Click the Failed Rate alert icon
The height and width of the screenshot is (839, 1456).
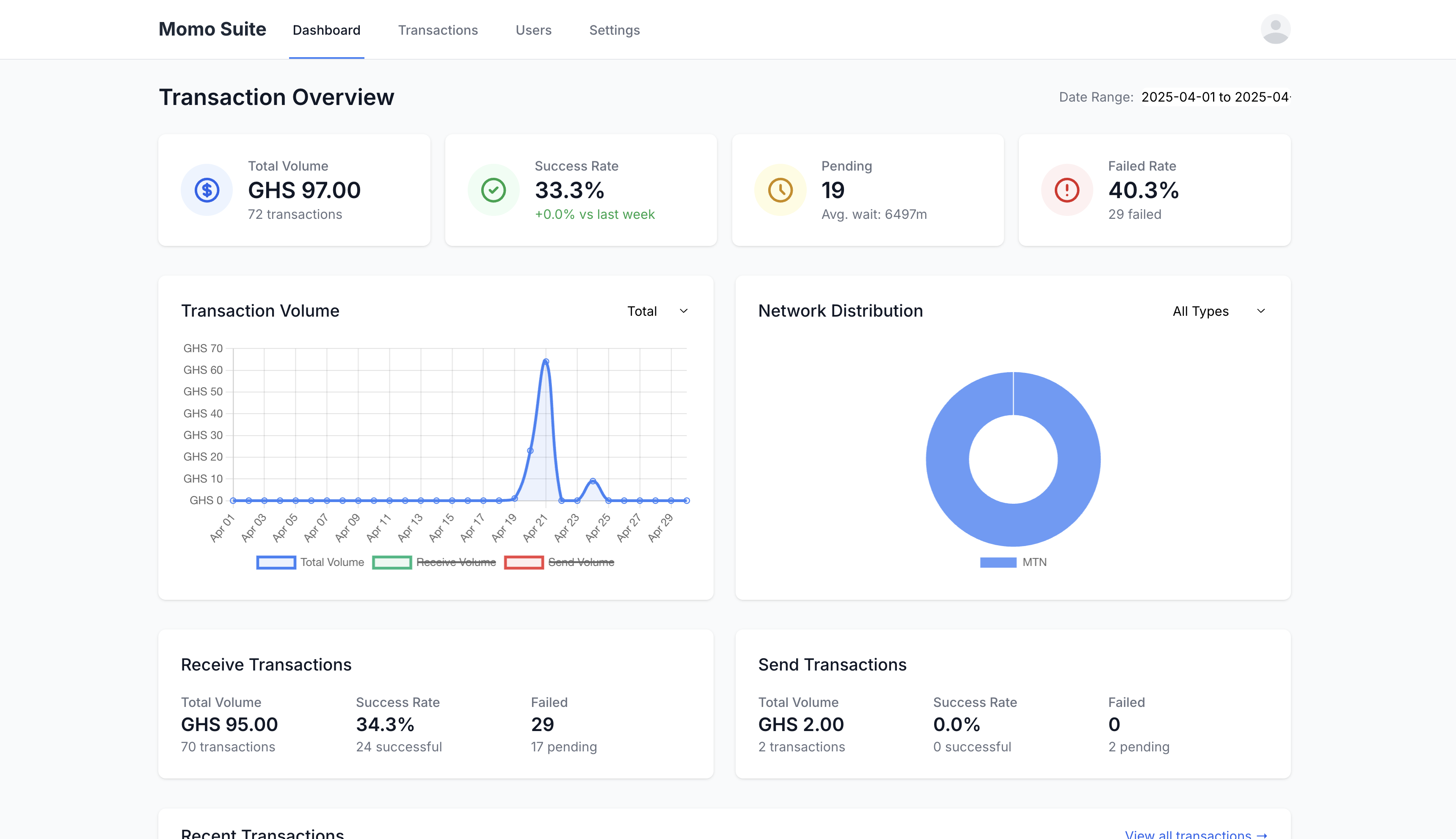pyautogui.click(x=1067, y=190)
